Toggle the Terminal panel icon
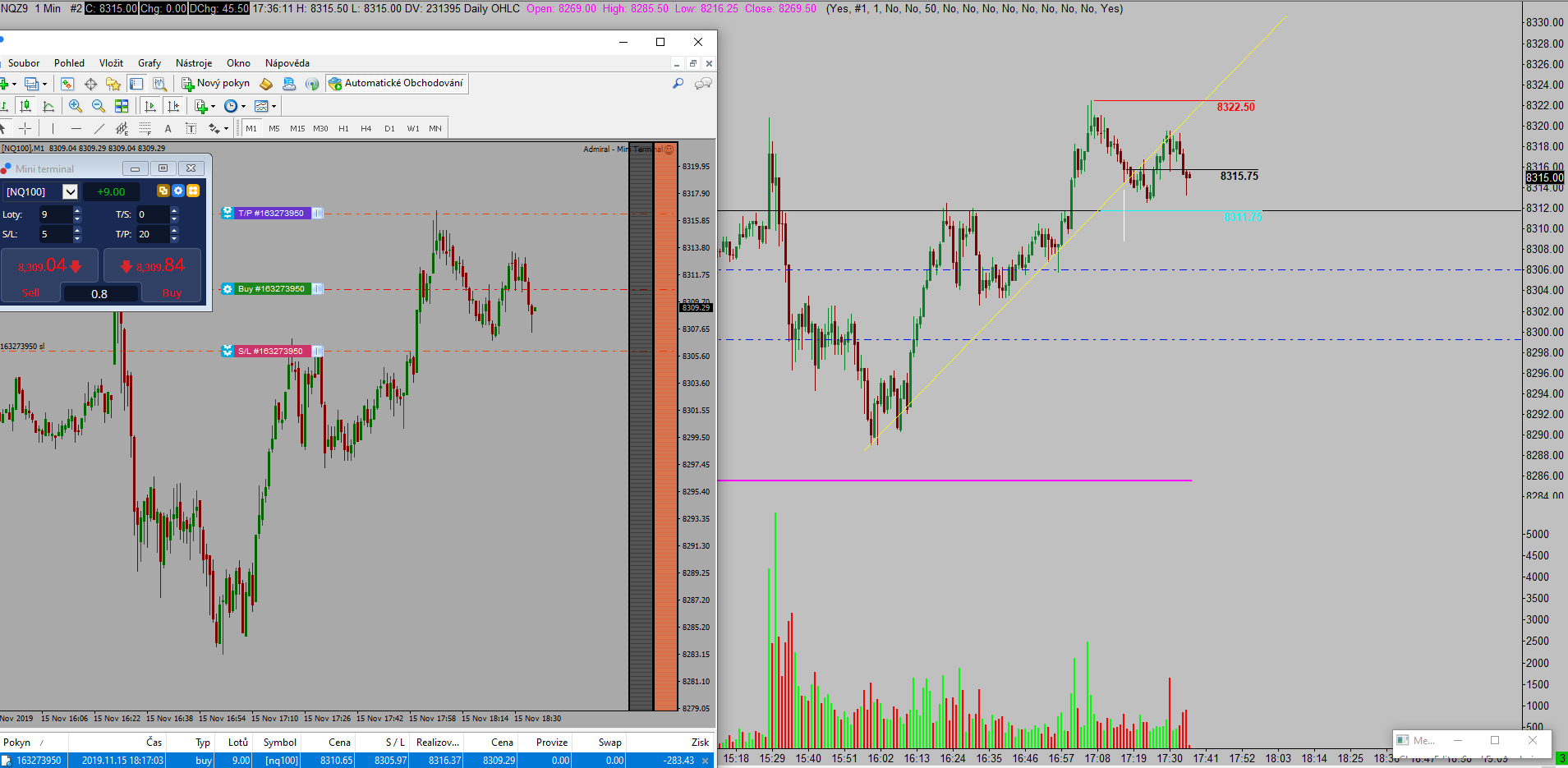Viewport: 1568px width, 768px height. [x=136, y=84]
